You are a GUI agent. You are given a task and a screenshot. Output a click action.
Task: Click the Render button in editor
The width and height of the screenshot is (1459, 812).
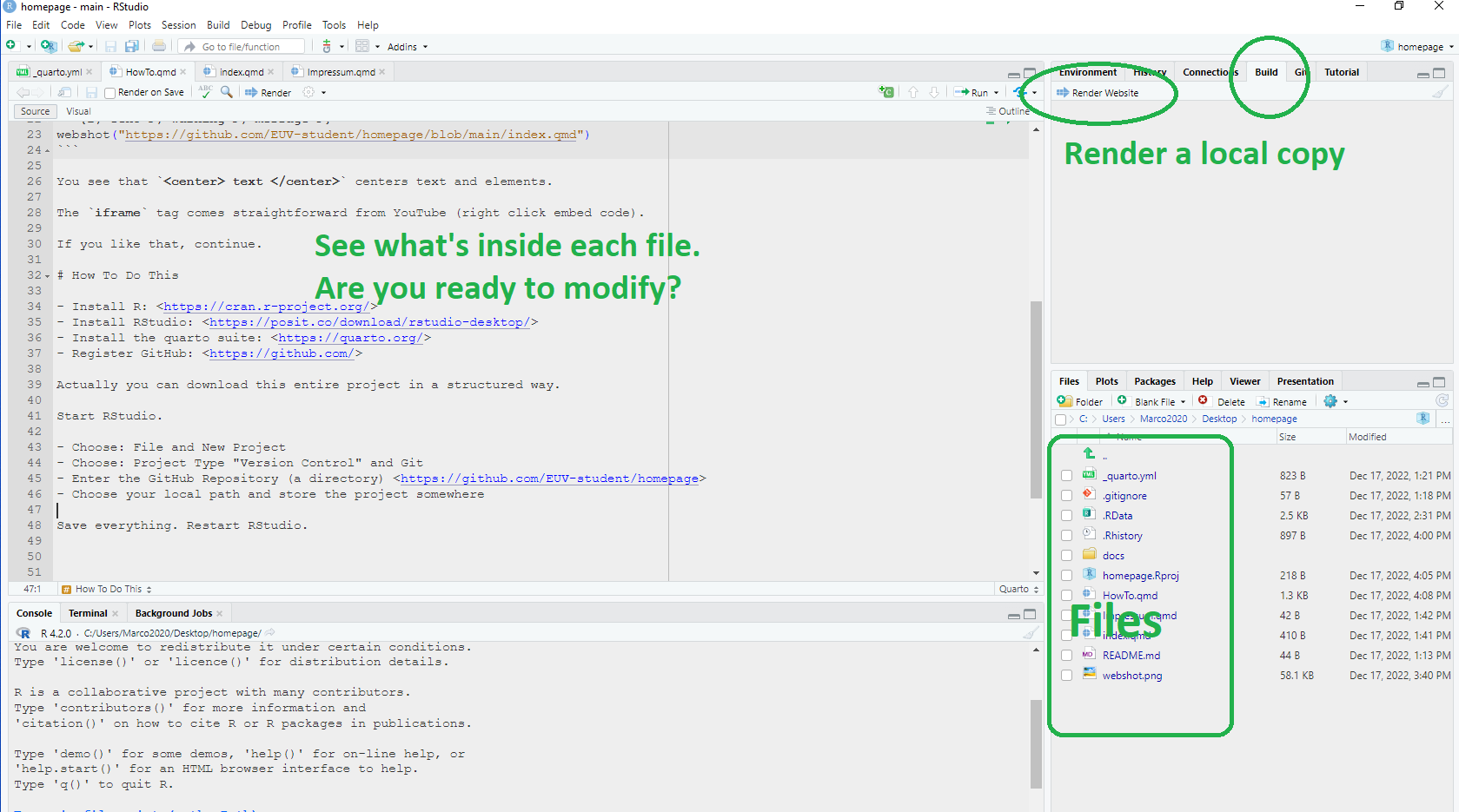tap(268, 93)
